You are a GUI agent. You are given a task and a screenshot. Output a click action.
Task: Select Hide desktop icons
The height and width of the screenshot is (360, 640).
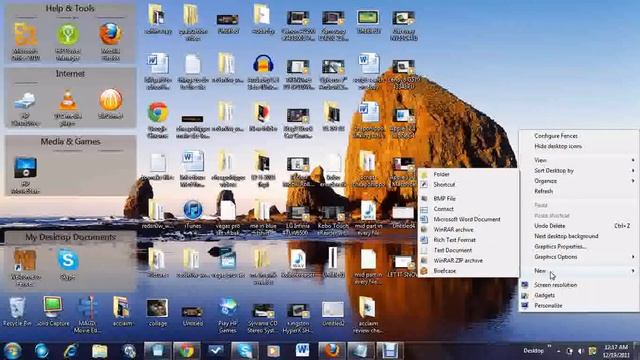579,146
